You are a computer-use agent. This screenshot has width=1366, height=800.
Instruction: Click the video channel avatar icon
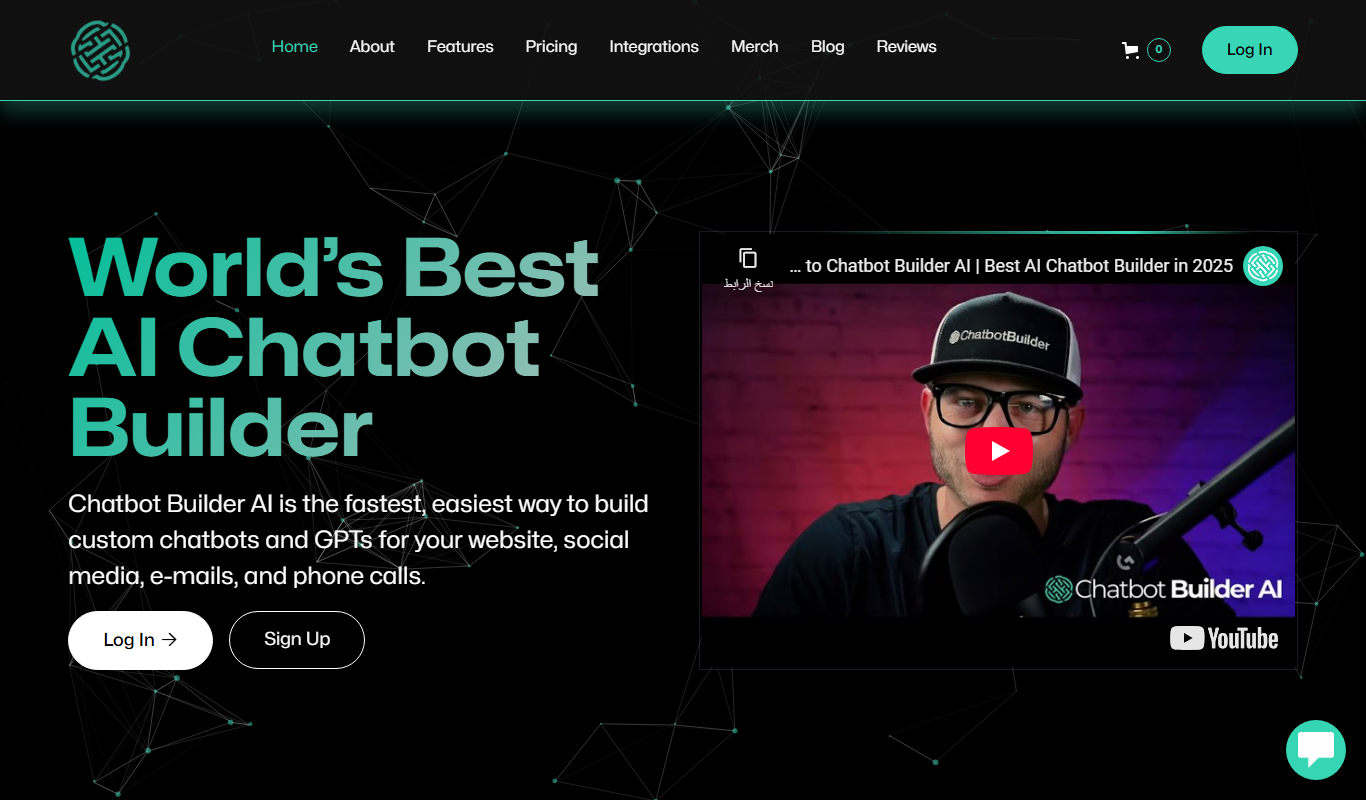[1263, 266]
